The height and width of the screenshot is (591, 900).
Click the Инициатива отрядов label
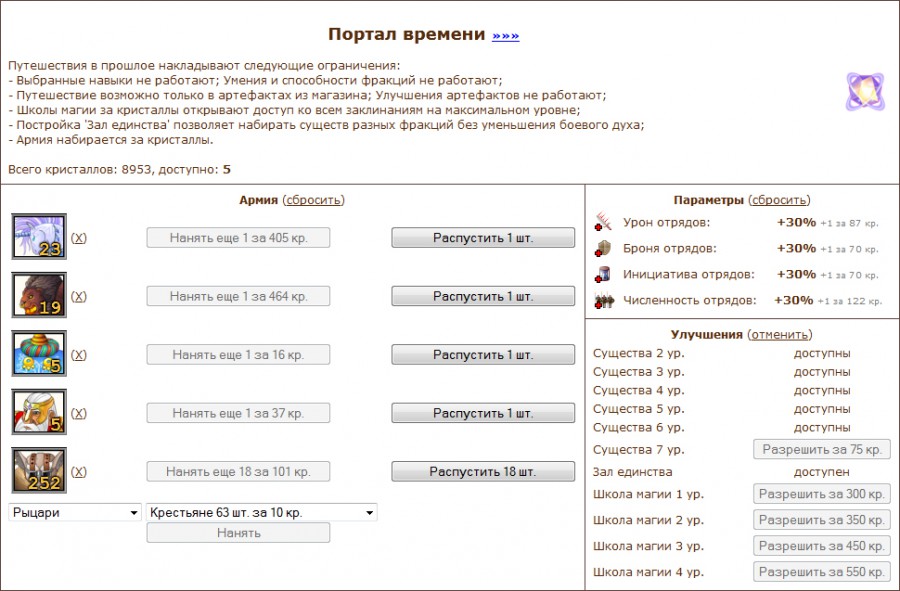(689, 274)
